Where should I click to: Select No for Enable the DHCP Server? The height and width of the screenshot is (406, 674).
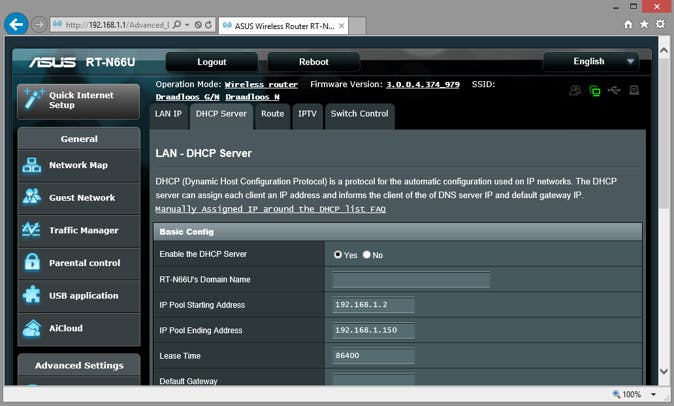[367, 254]
